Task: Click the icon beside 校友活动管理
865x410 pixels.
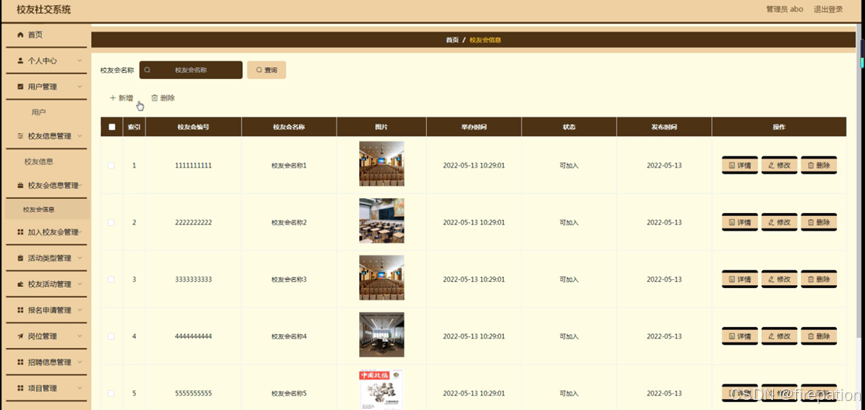Action: [x=20, y=284]
